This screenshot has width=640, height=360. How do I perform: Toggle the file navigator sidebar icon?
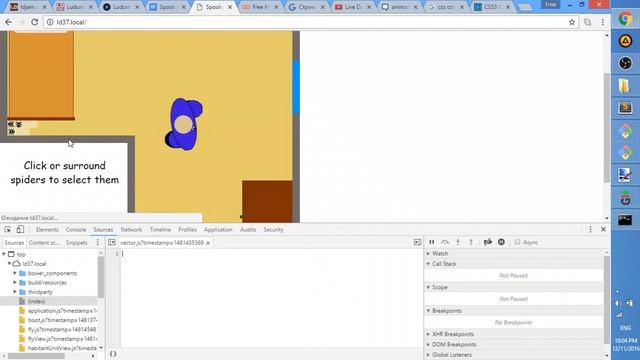click(112, 242)
